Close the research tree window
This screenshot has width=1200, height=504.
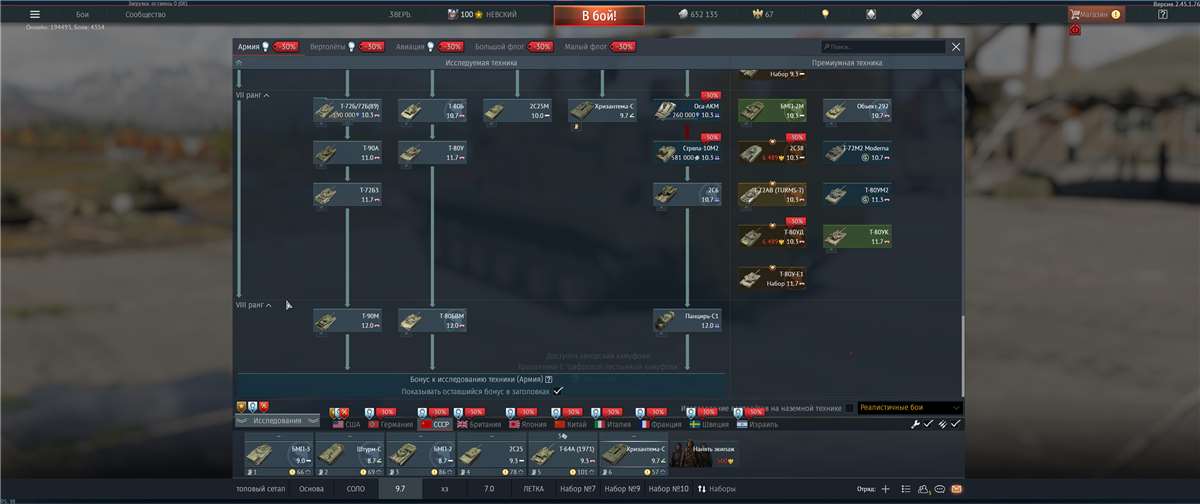click(956, 46)
